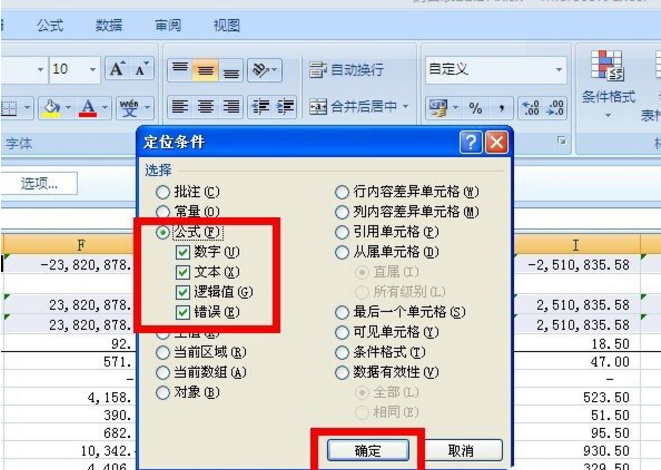Viewport: 661px width, 470px height.
Task: Select 从属单元格(D) option
Action: (x=387, y=252)
